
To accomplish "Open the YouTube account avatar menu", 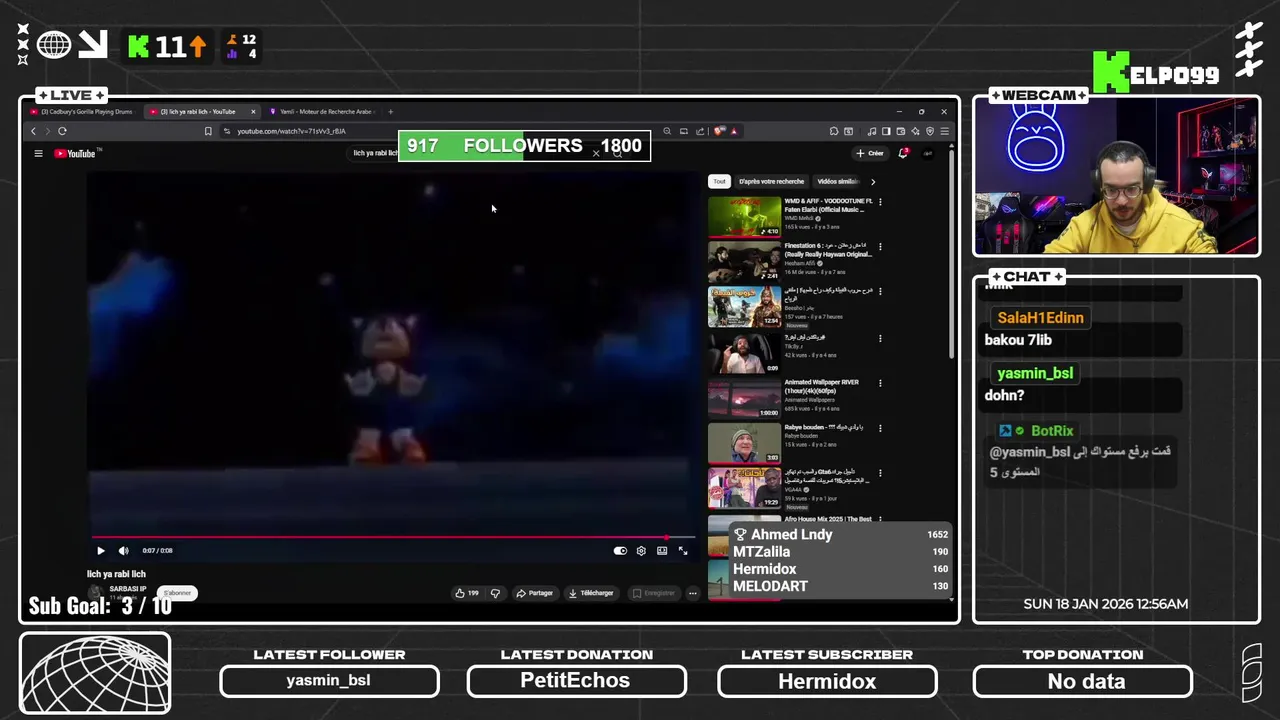I will pyautogui.click(x=927, y=153).
